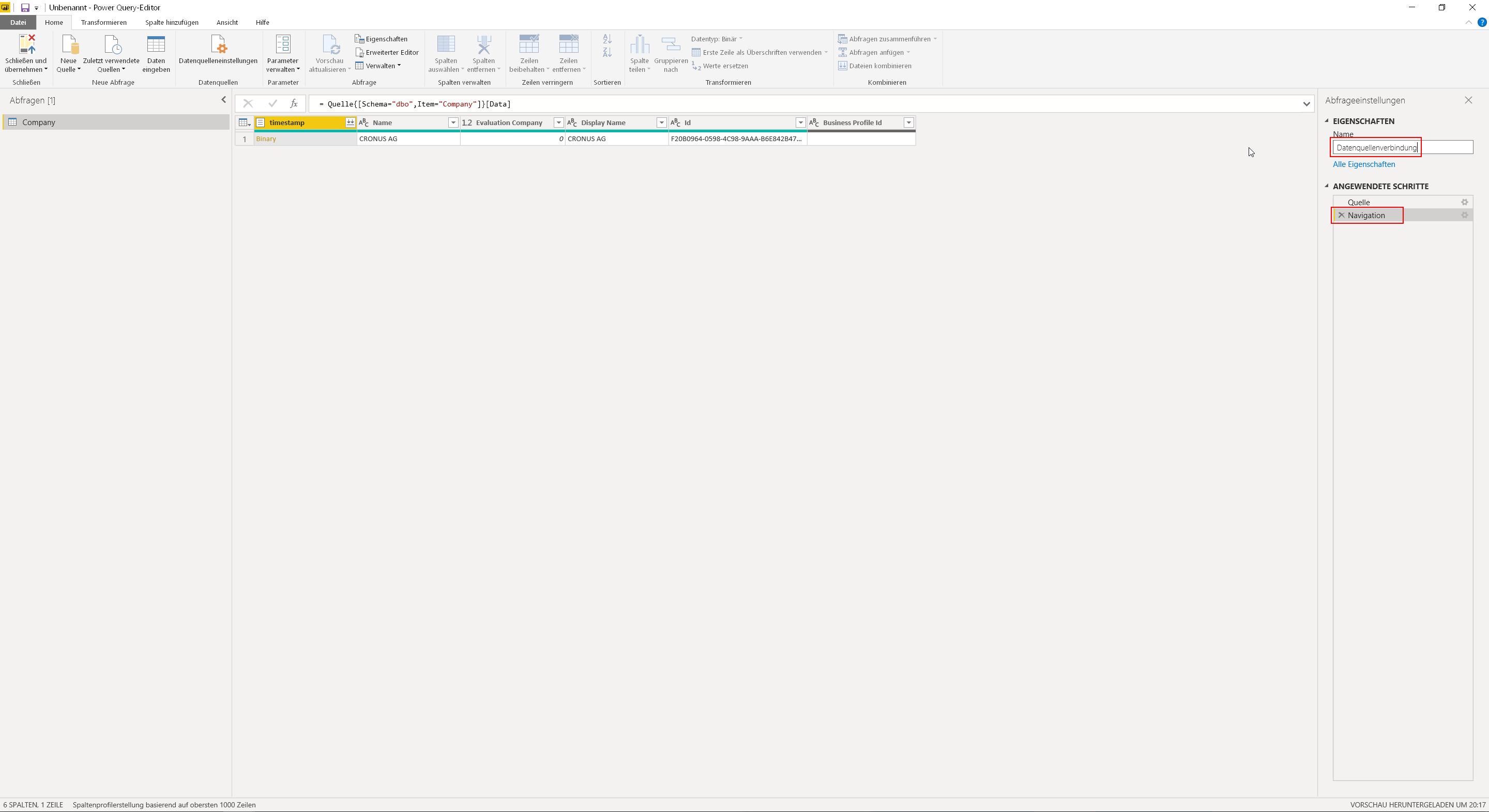
Task: Click Vorschau aktualisieren icon
Action: (330, 44)
